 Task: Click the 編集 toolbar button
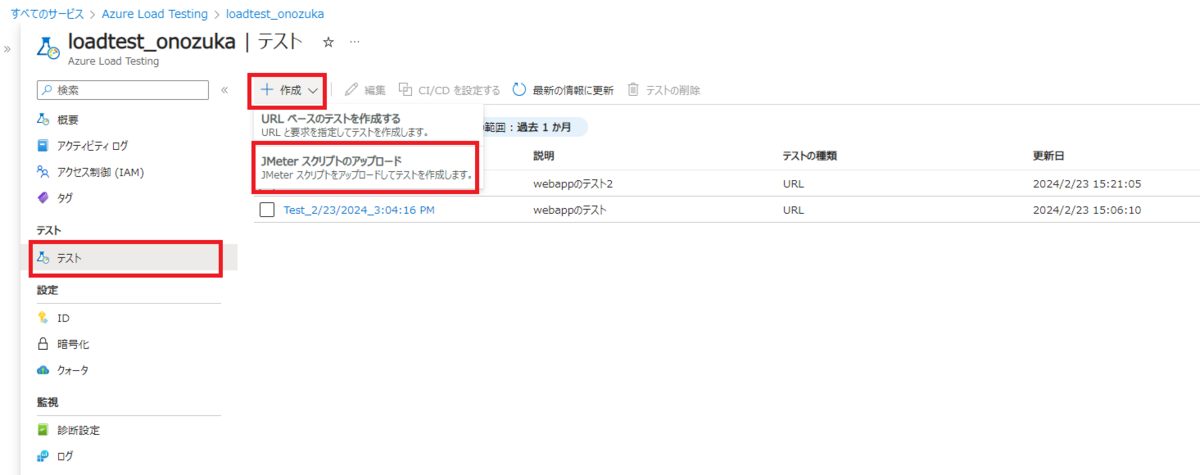(x=365, y=90)
